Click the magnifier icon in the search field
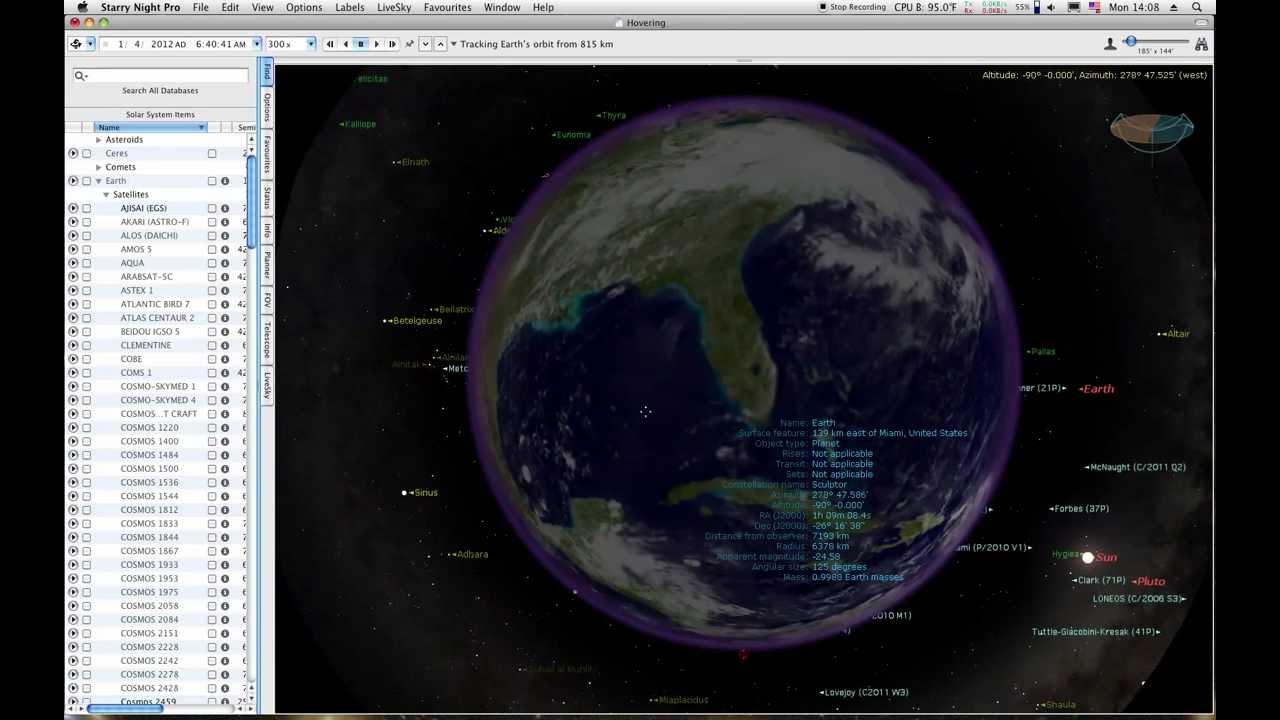The width and height of the screenshot is (1280, 720). coord(79,76)
